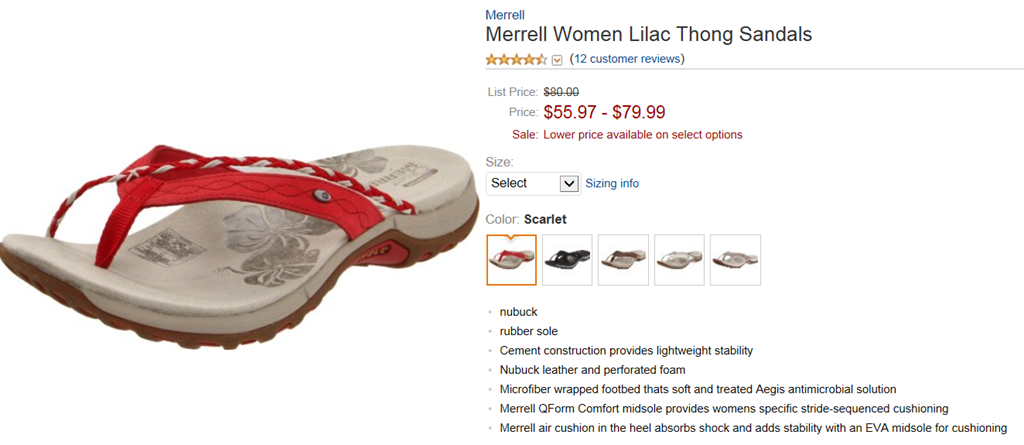Click the Color: Scarlet label
The image size is (1024, 445).
pos(532,219)
